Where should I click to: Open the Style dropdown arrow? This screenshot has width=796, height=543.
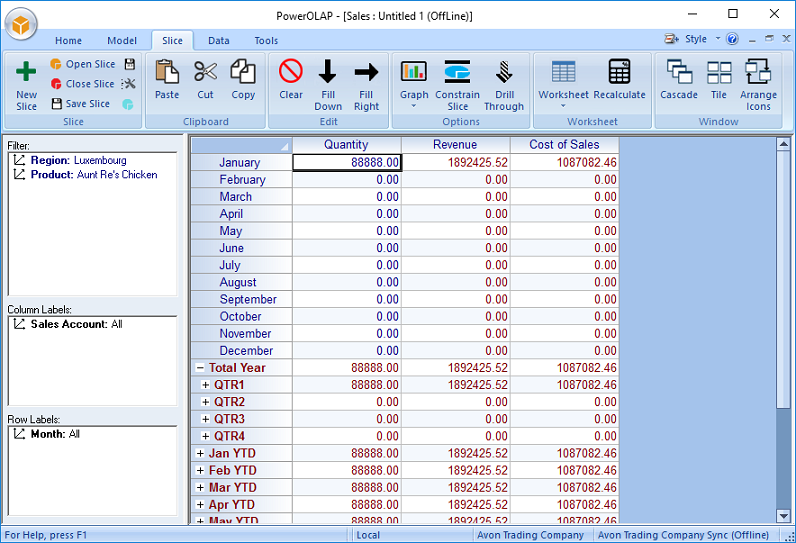click(718, 39)
